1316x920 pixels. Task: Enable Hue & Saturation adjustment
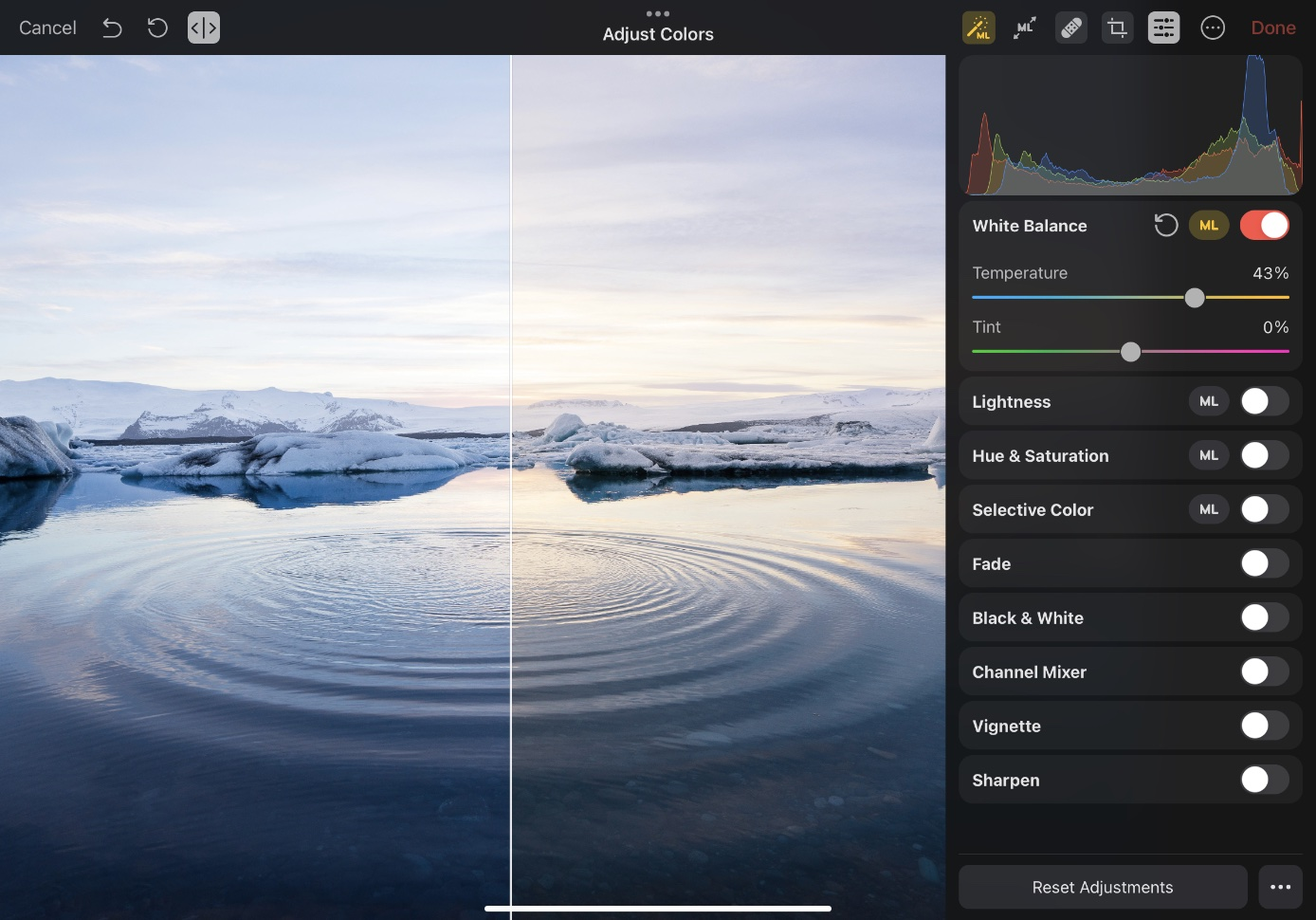tap(1265, 455)
